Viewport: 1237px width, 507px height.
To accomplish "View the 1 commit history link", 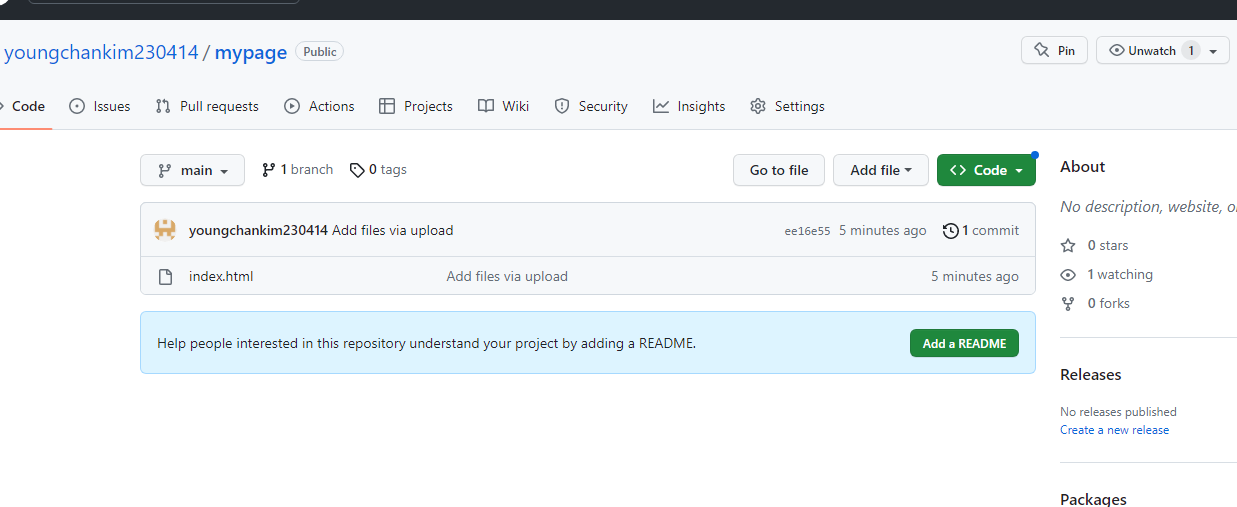I will (x=981, y=230).
